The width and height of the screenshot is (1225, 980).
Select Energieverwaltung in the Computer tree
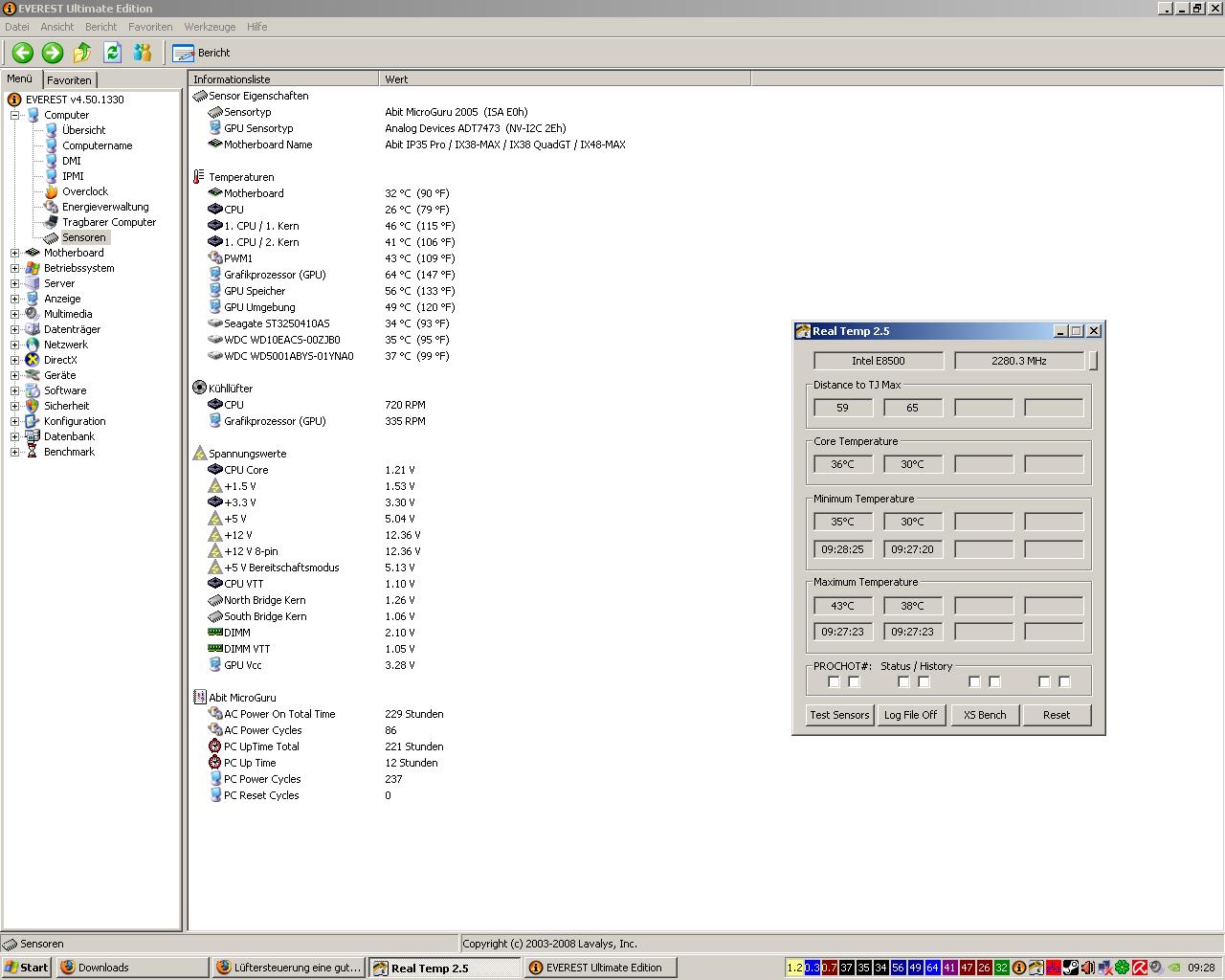coord(105,207)
